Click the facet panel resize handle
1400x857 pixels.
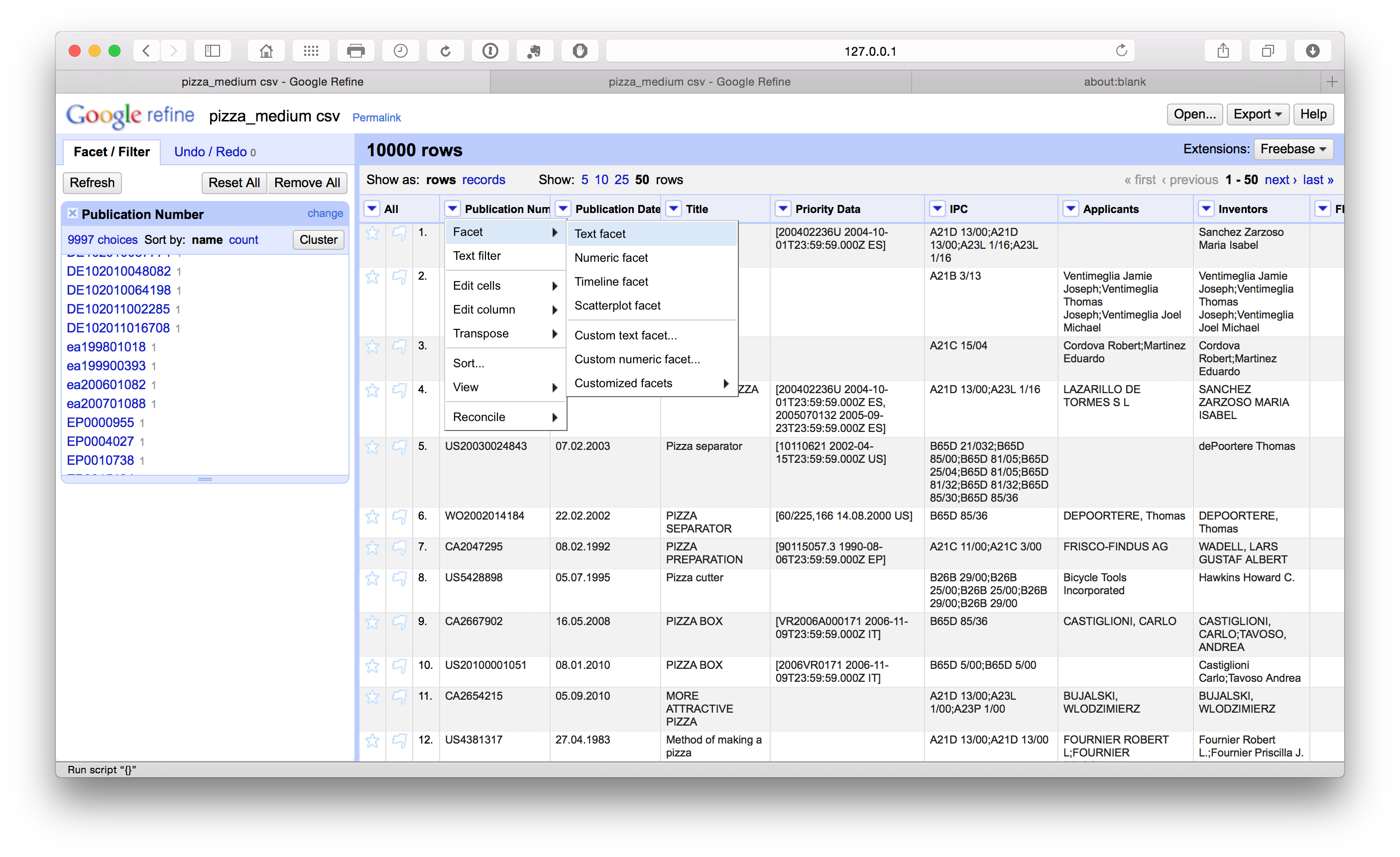[x=205, y=479]
